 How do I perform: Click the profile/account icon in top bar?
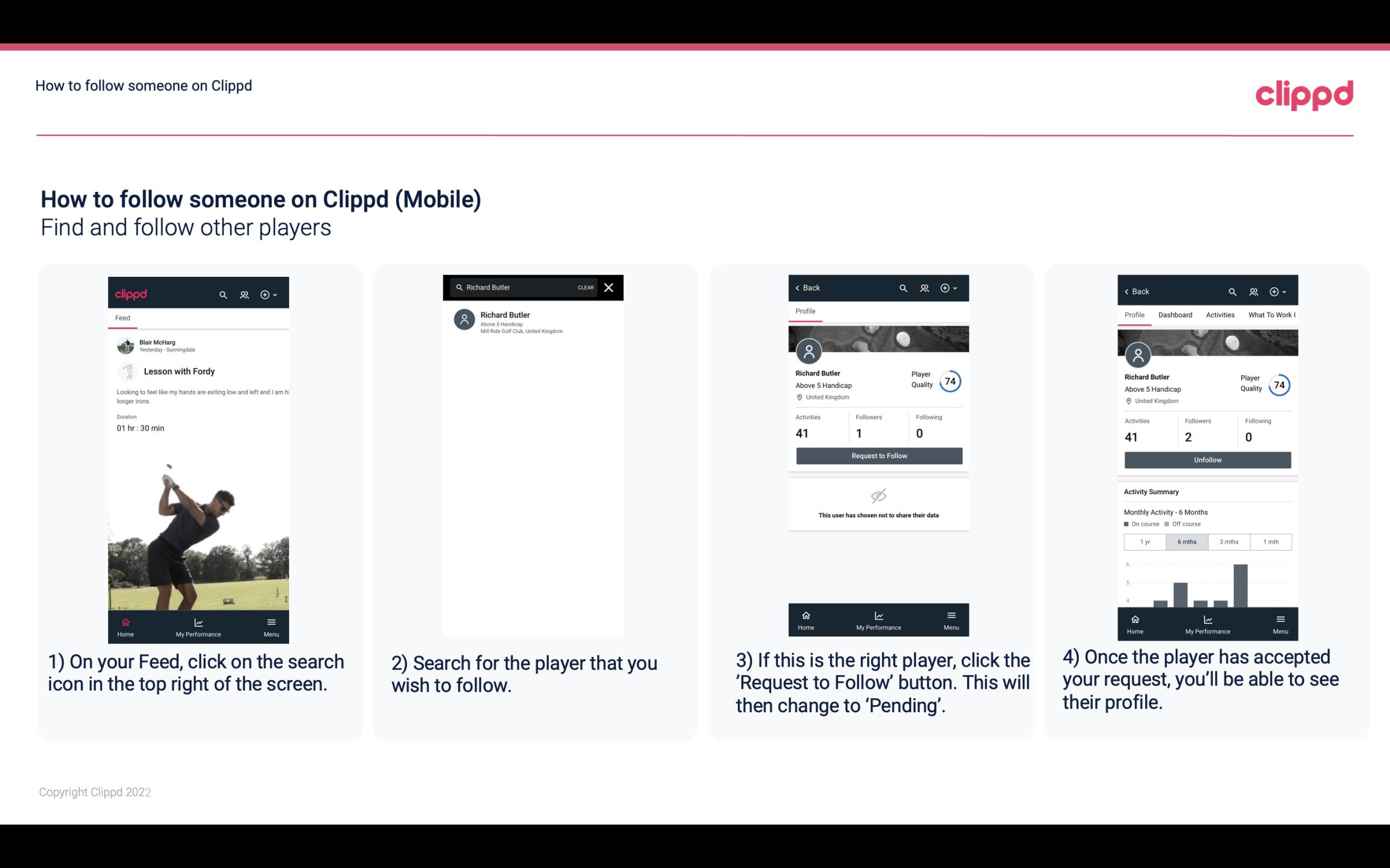pos(243,293)
